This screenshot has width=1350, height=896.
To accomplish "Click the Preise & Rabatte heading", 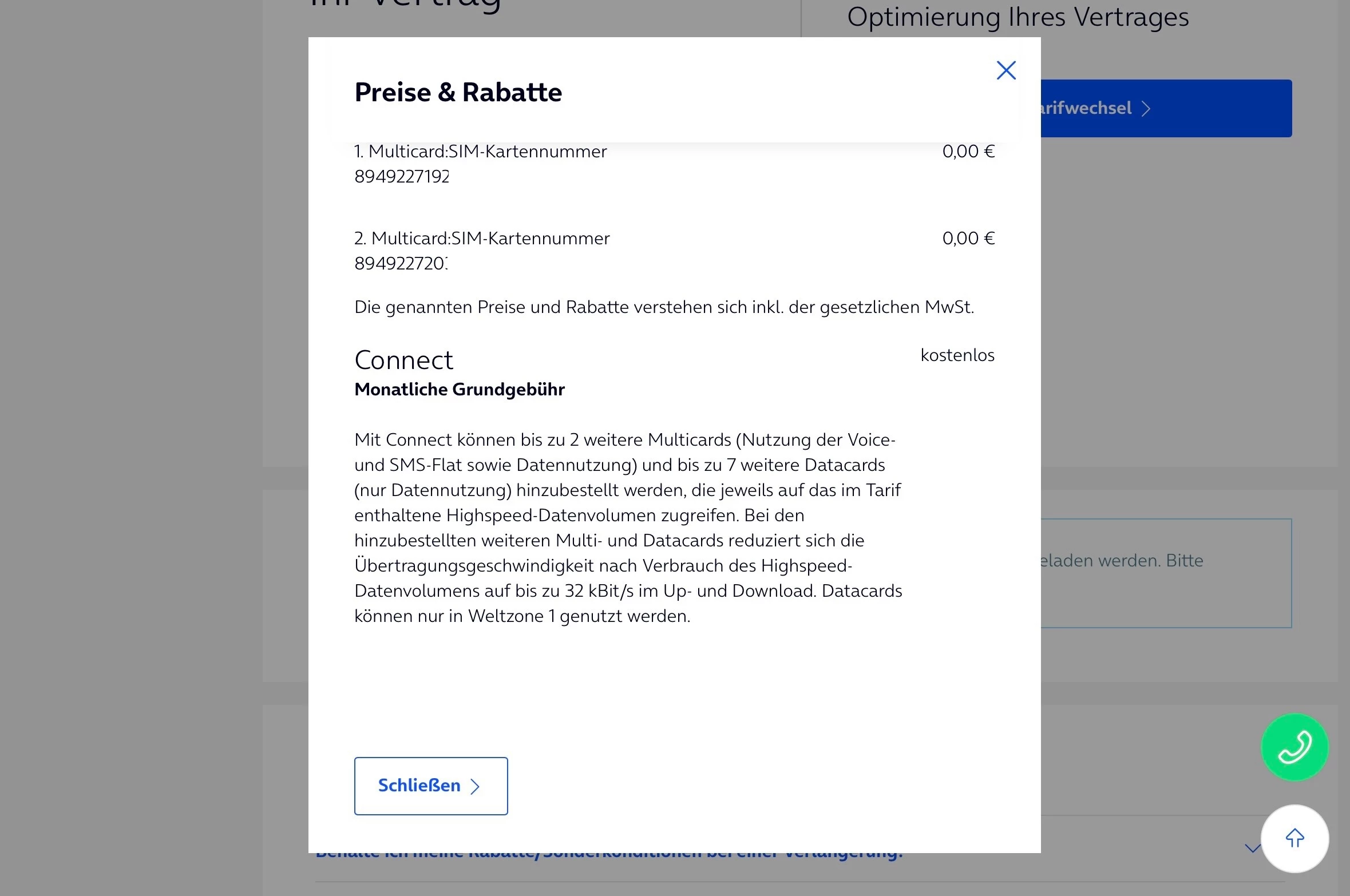I will pos(458,92).
